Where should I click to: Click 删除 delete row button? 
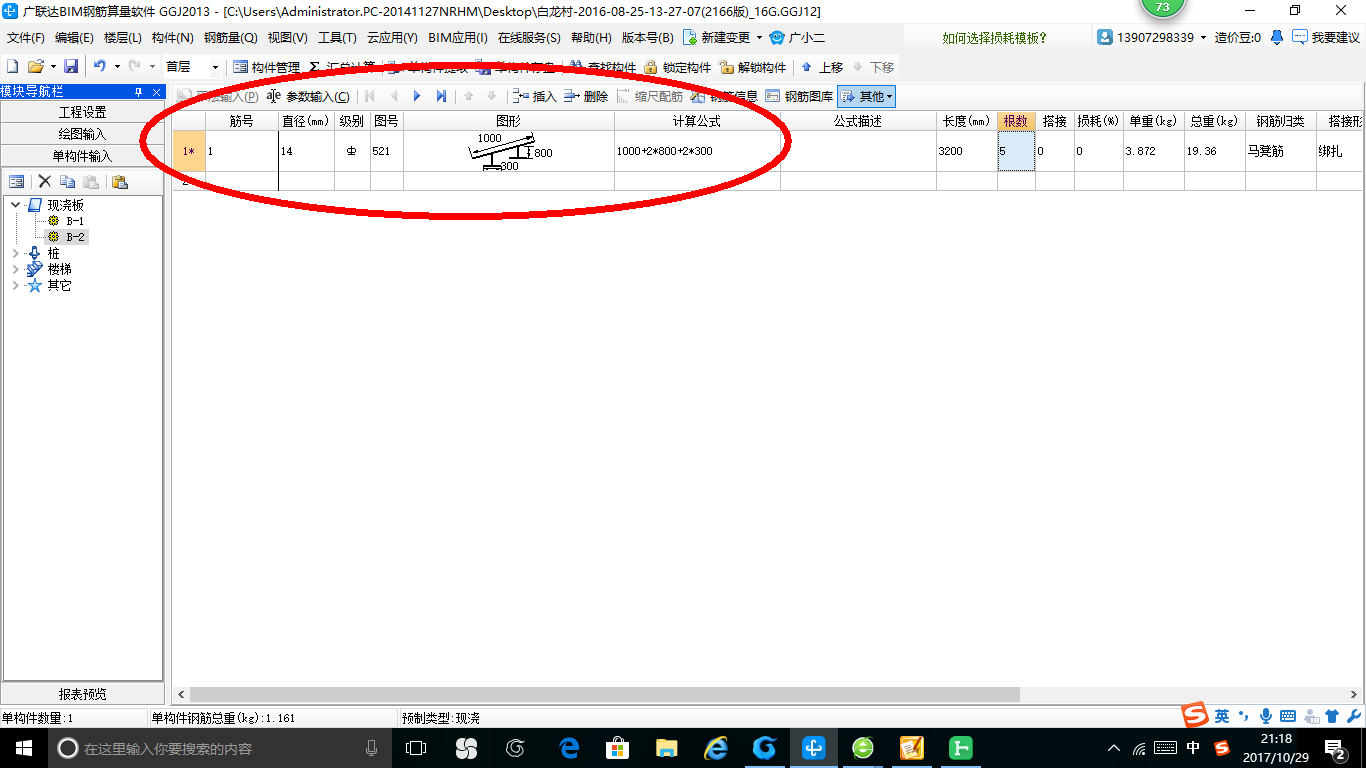(x=586, y=96)
